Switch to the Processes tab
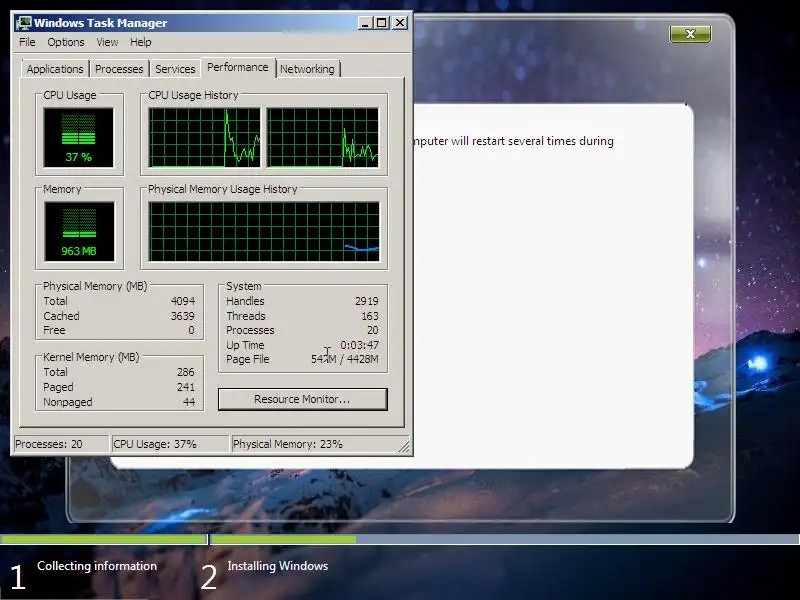This screenshot has width=800, height=600. pyautogui.click(x=119, y=69)
